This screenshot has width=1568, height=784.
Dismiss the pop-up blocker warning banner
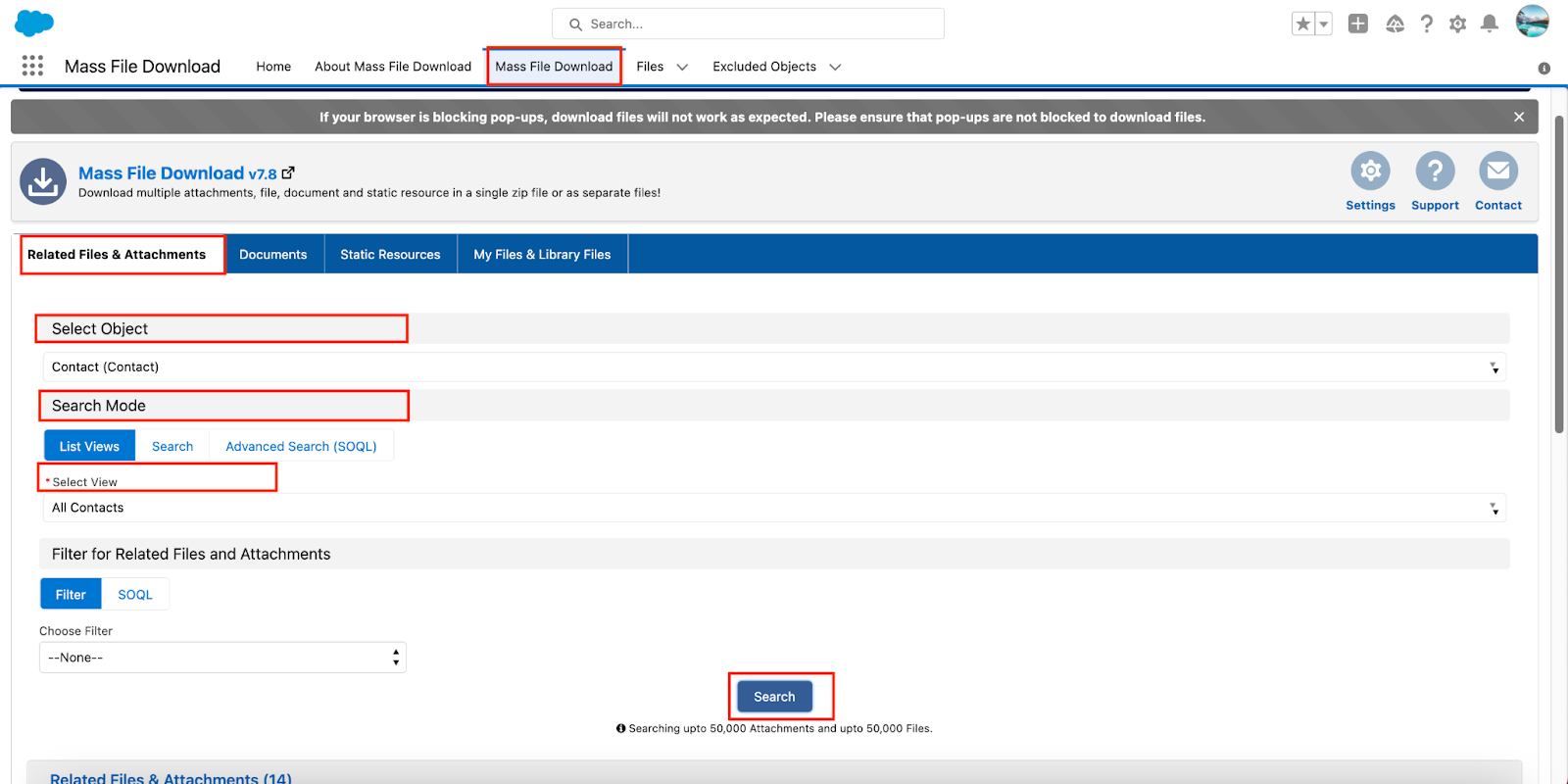[x=1519, y=117]
